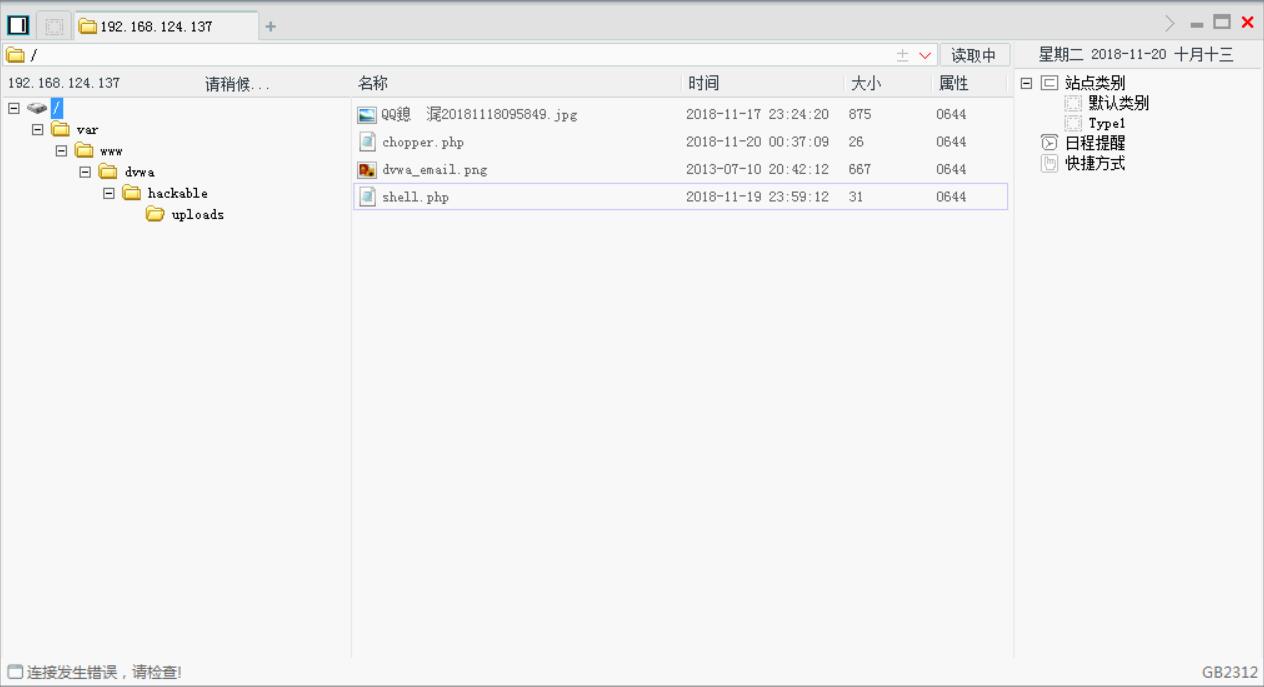1264x687 pixels.
Task: Select the dvwa folder in tree
Action: 140,172
